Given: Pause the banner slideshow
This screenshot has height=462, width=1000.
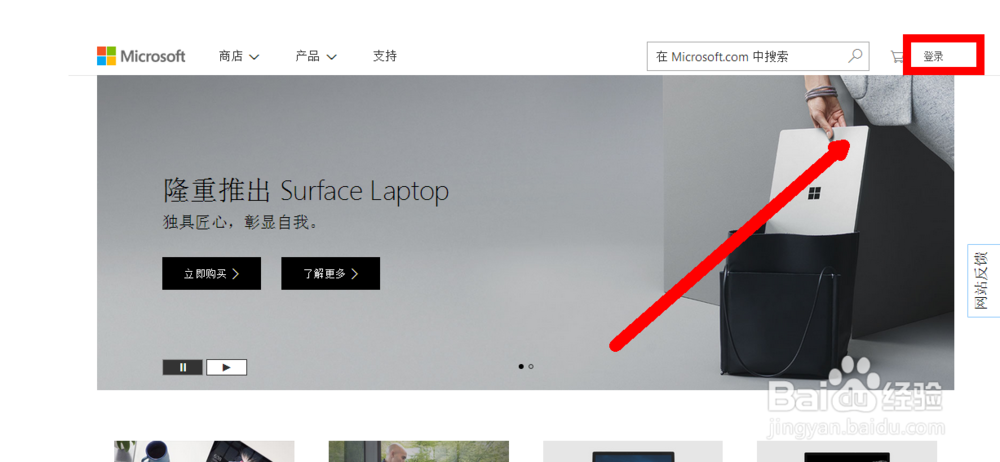Looking at the screenshot, I should pyautogui.click(x=182, y=367).
